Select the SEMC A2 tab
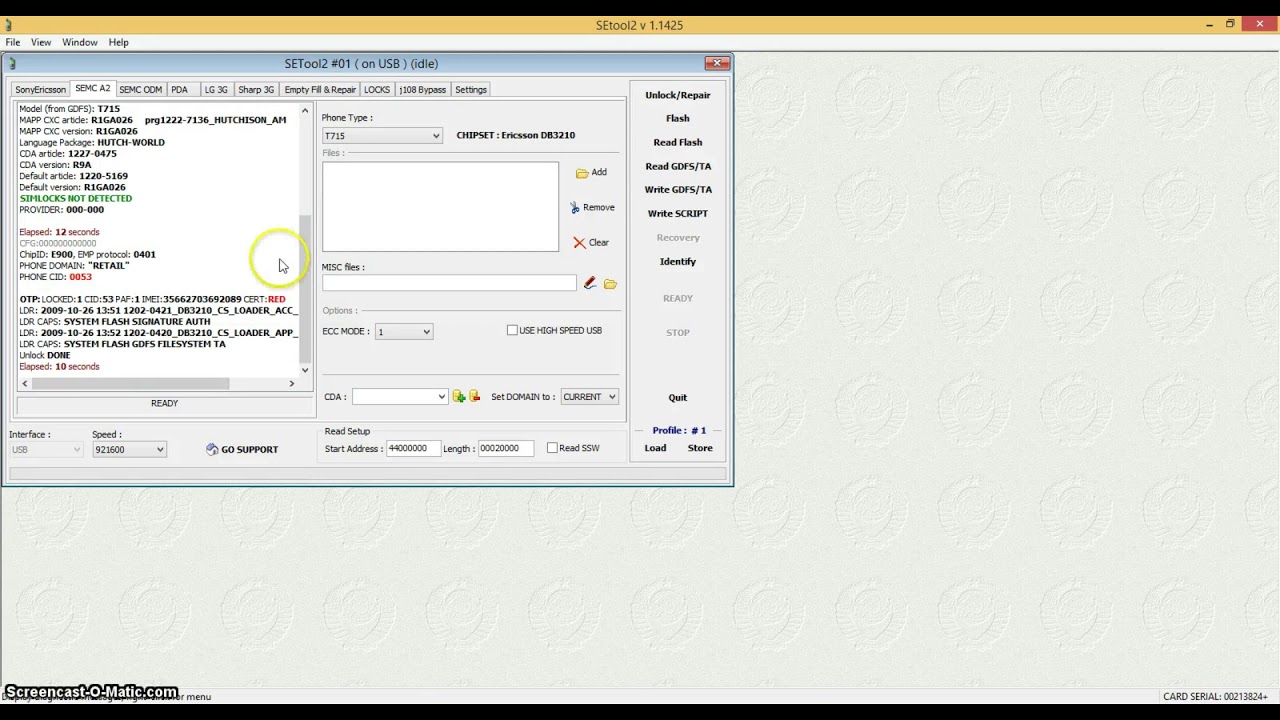 (92, 89)
